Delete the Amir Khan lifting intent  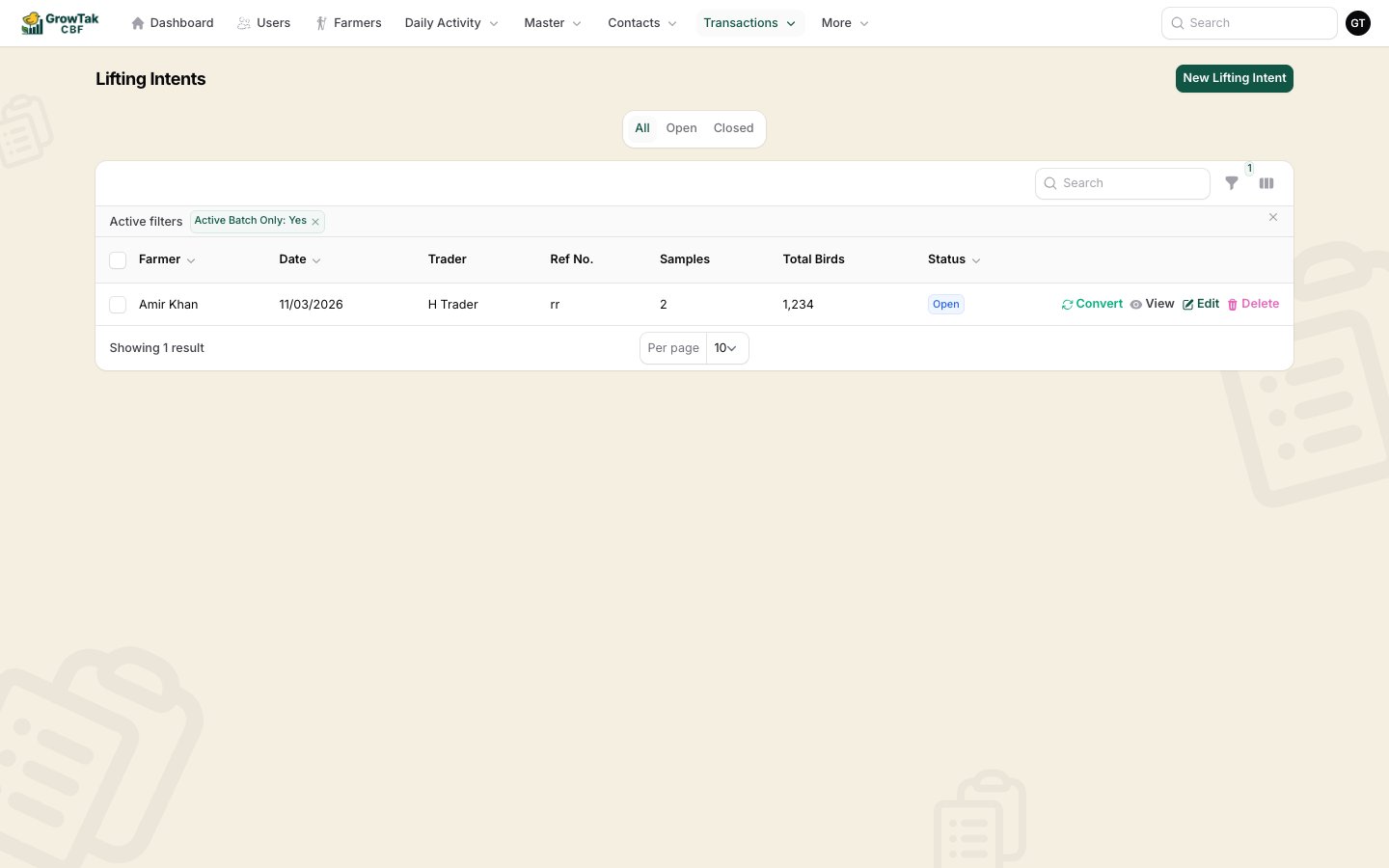[x=1253, y=304]
